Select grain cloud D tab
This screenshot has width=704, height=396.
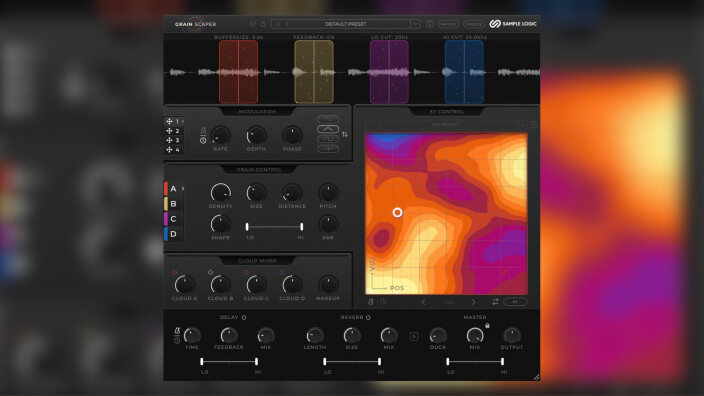(173, 234)
